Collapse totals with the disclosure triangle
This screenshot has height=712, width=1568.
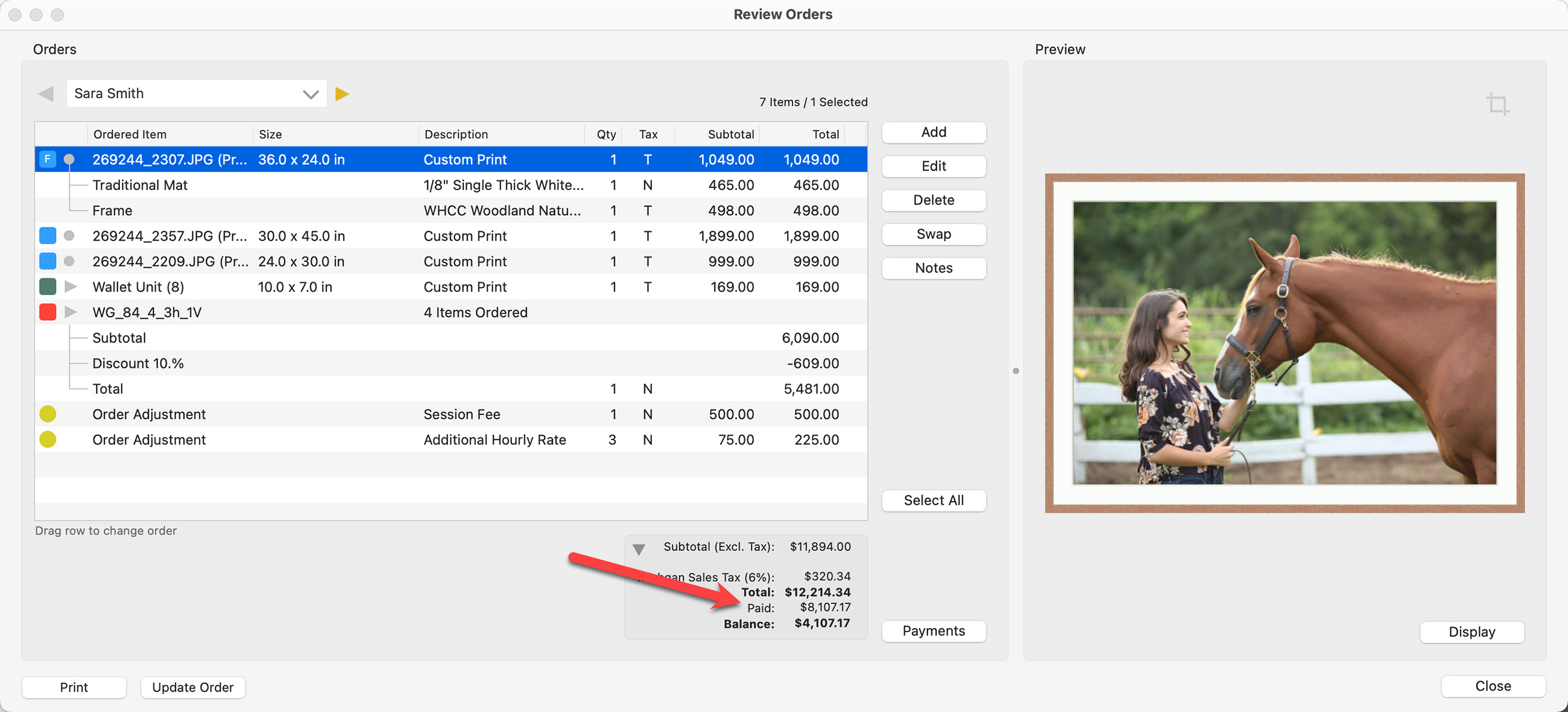coord(639,549)
